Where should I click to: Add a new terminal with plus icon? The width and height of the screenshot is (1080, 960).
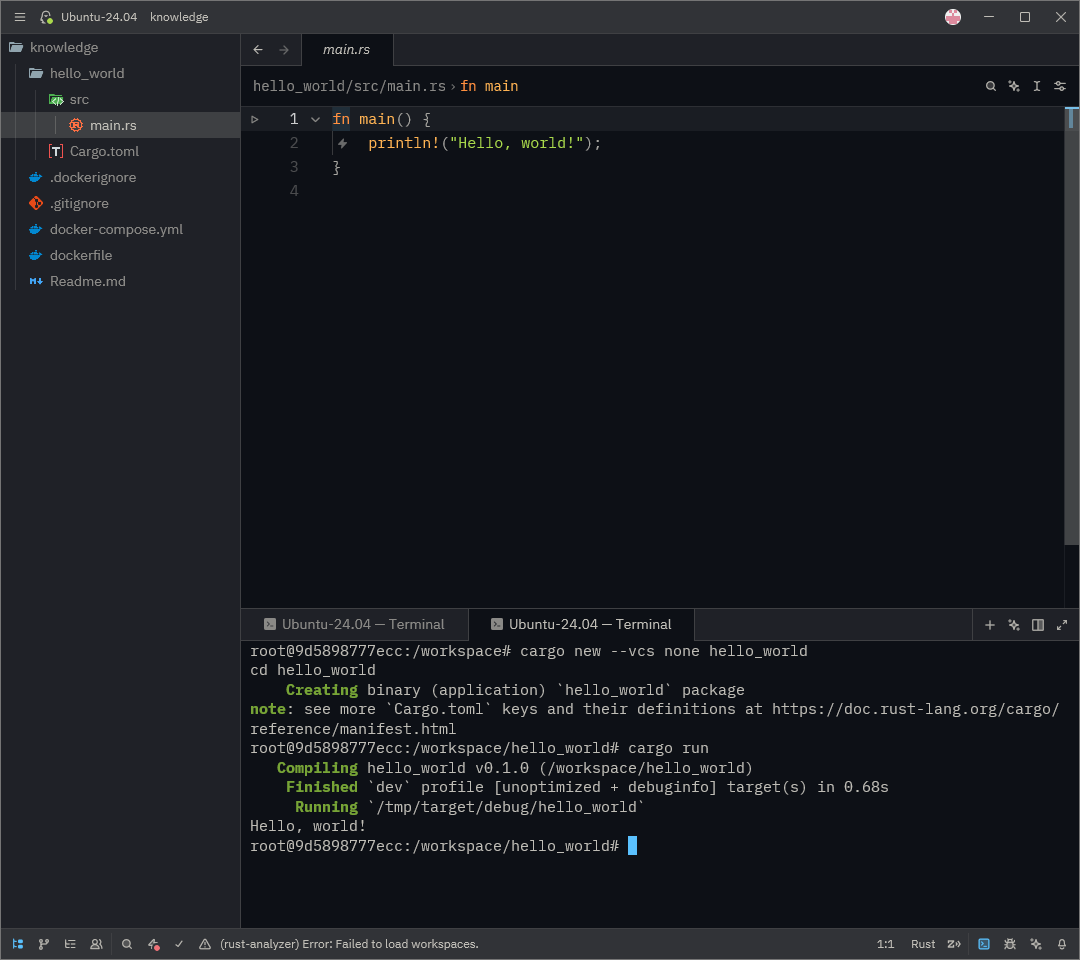tap(990, 625)
